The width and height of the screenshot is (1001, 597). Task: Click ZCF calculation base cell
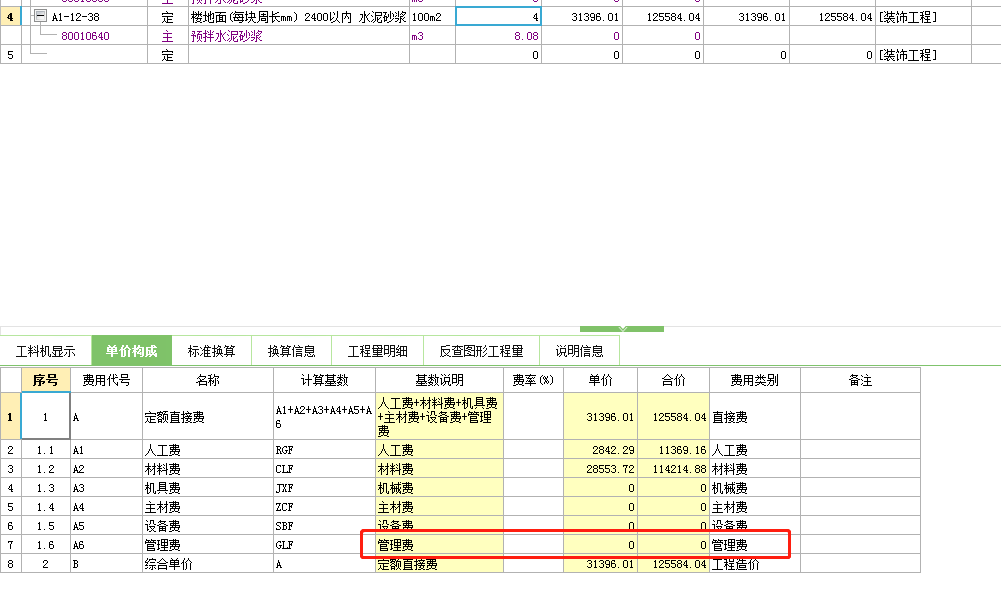[x=324, y=507]
